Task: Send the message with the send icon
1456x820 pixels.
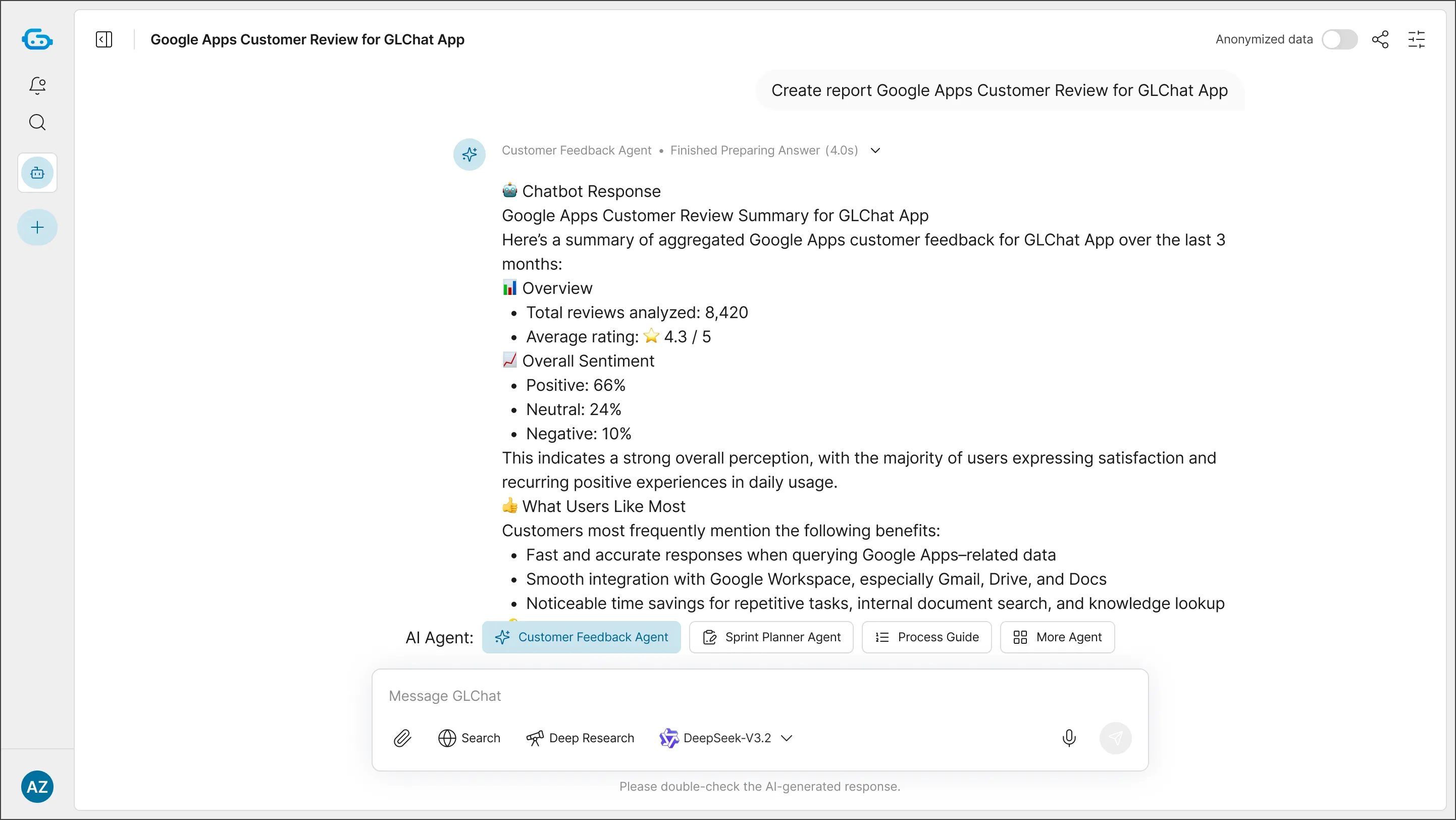Action: [x=1116, y=738]
